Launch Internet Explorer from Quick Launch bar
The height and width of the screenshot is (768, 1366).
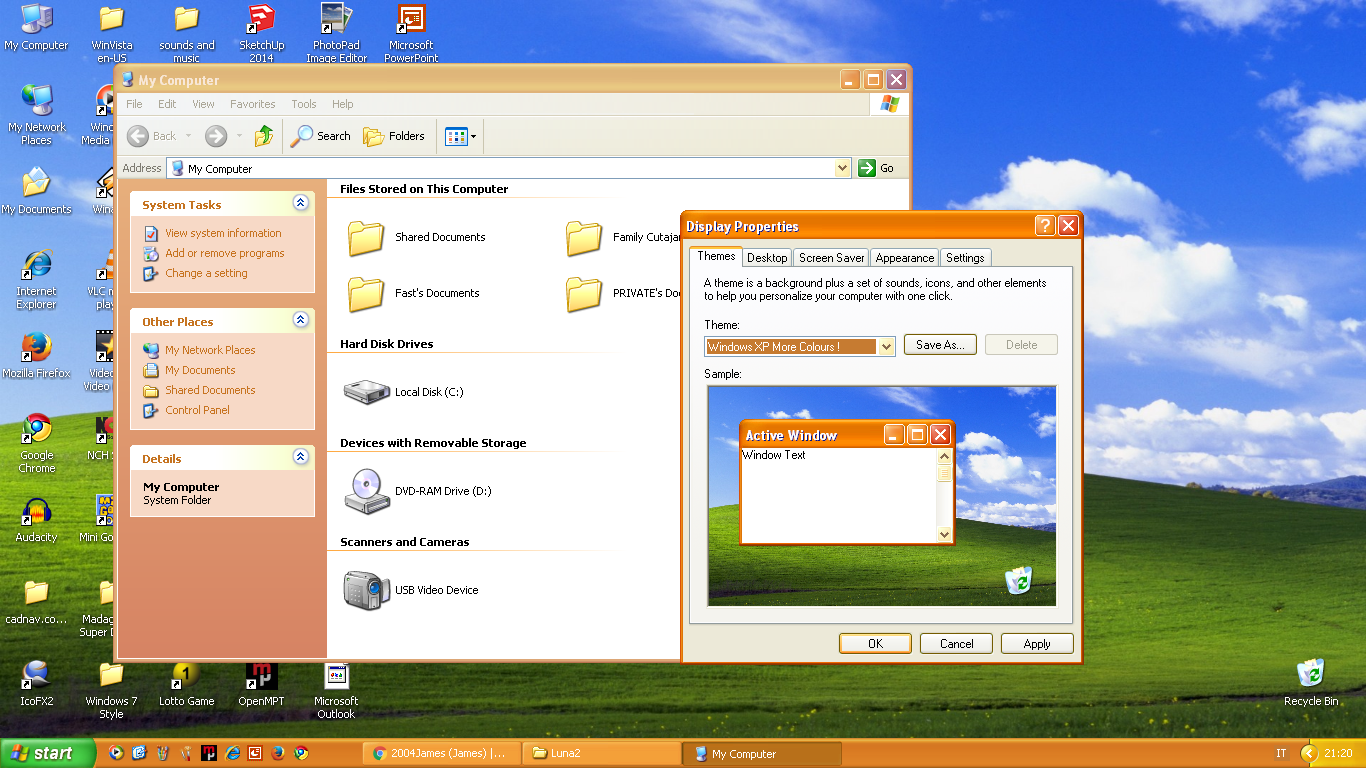pos(232,753)
